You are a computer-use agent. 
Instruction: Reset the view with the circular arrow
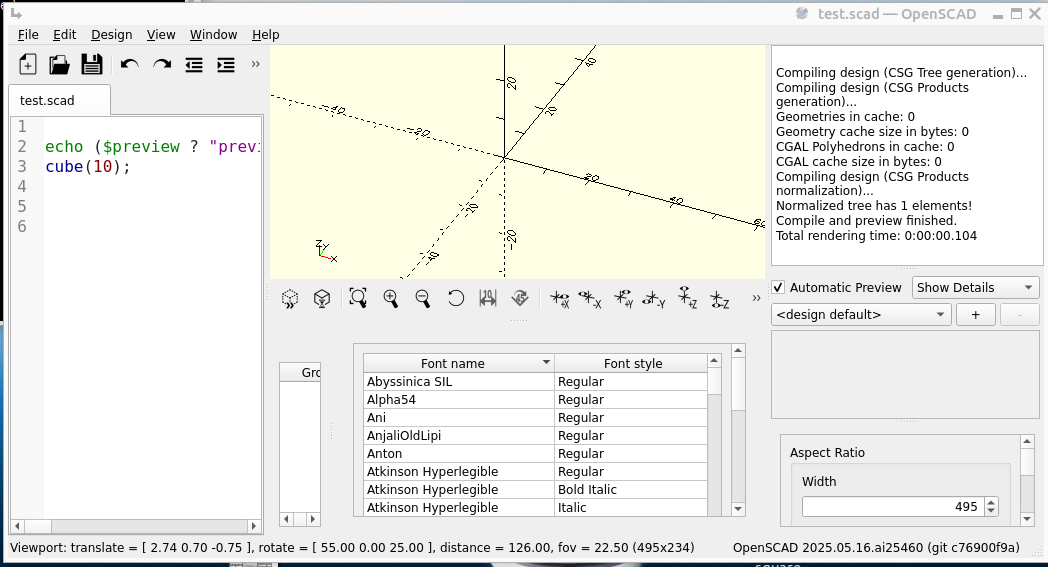coord(456,298)
